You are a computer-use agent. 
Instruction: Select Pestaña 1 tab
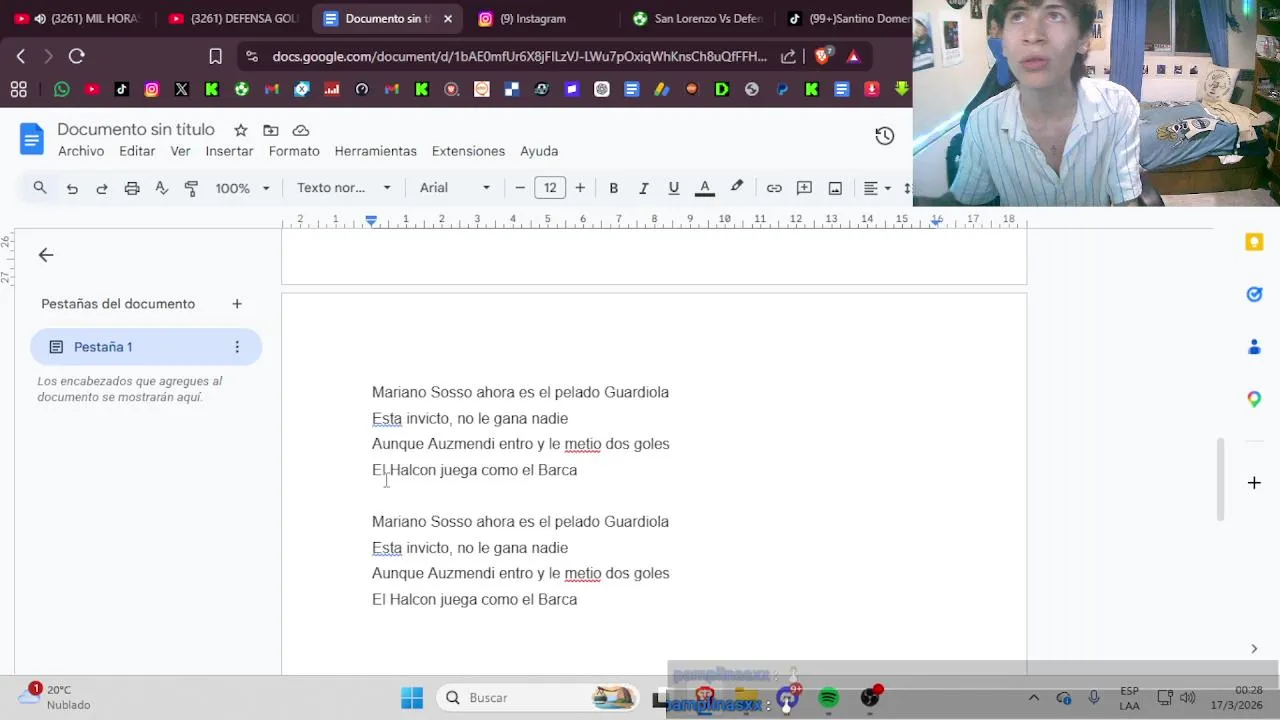146,347
